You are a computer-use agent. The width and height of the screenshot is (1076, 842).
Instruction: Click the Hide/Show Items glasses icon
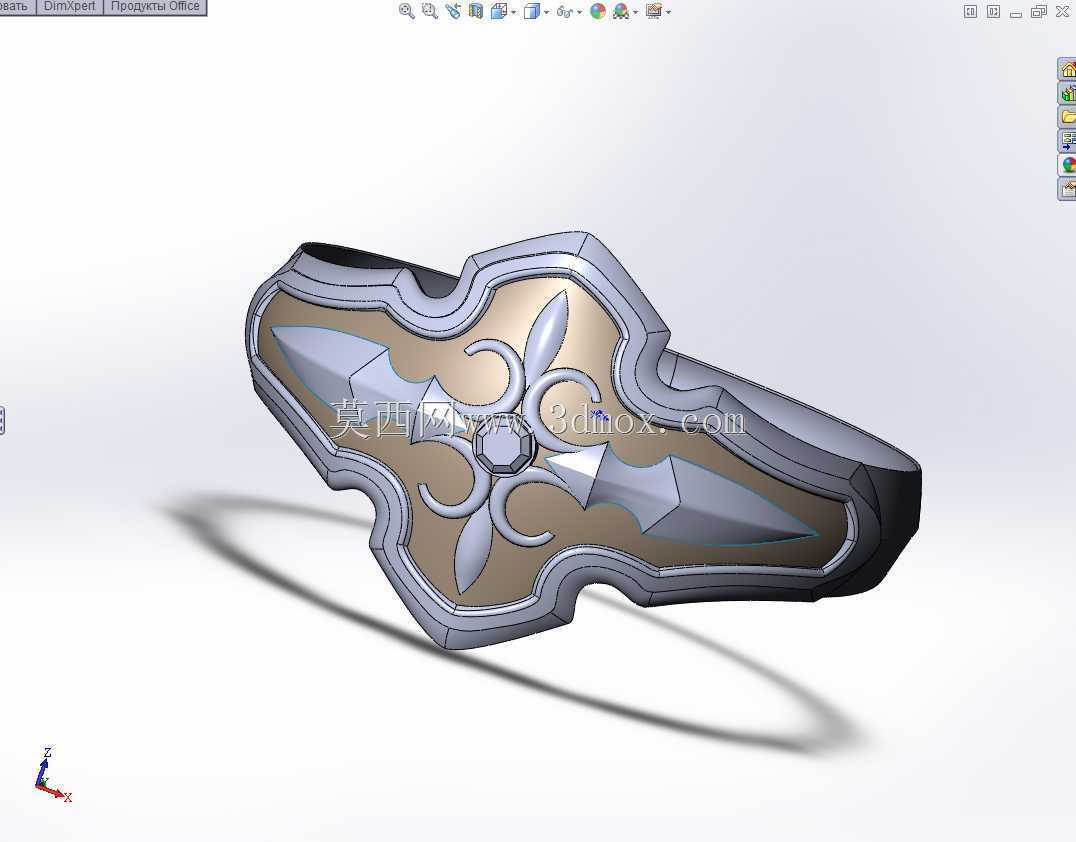coord(564,11)
